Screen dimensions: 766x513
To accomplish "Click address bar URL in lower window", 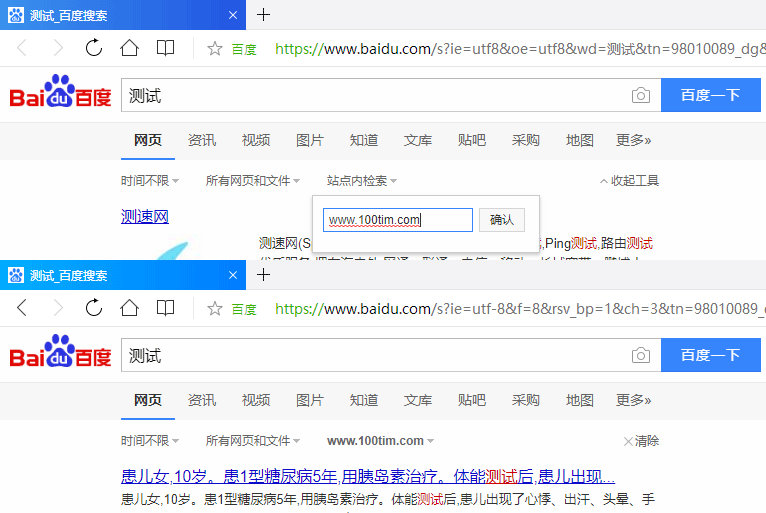I will coord(520,309).
